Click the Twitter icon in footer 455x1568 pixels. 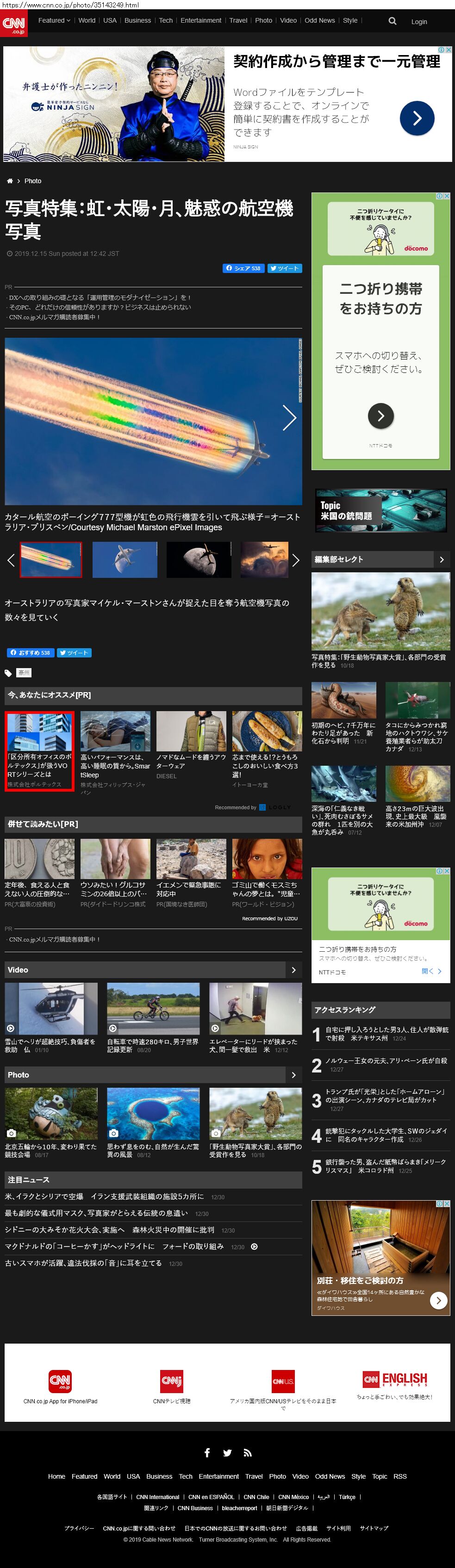click(227, 1452)
